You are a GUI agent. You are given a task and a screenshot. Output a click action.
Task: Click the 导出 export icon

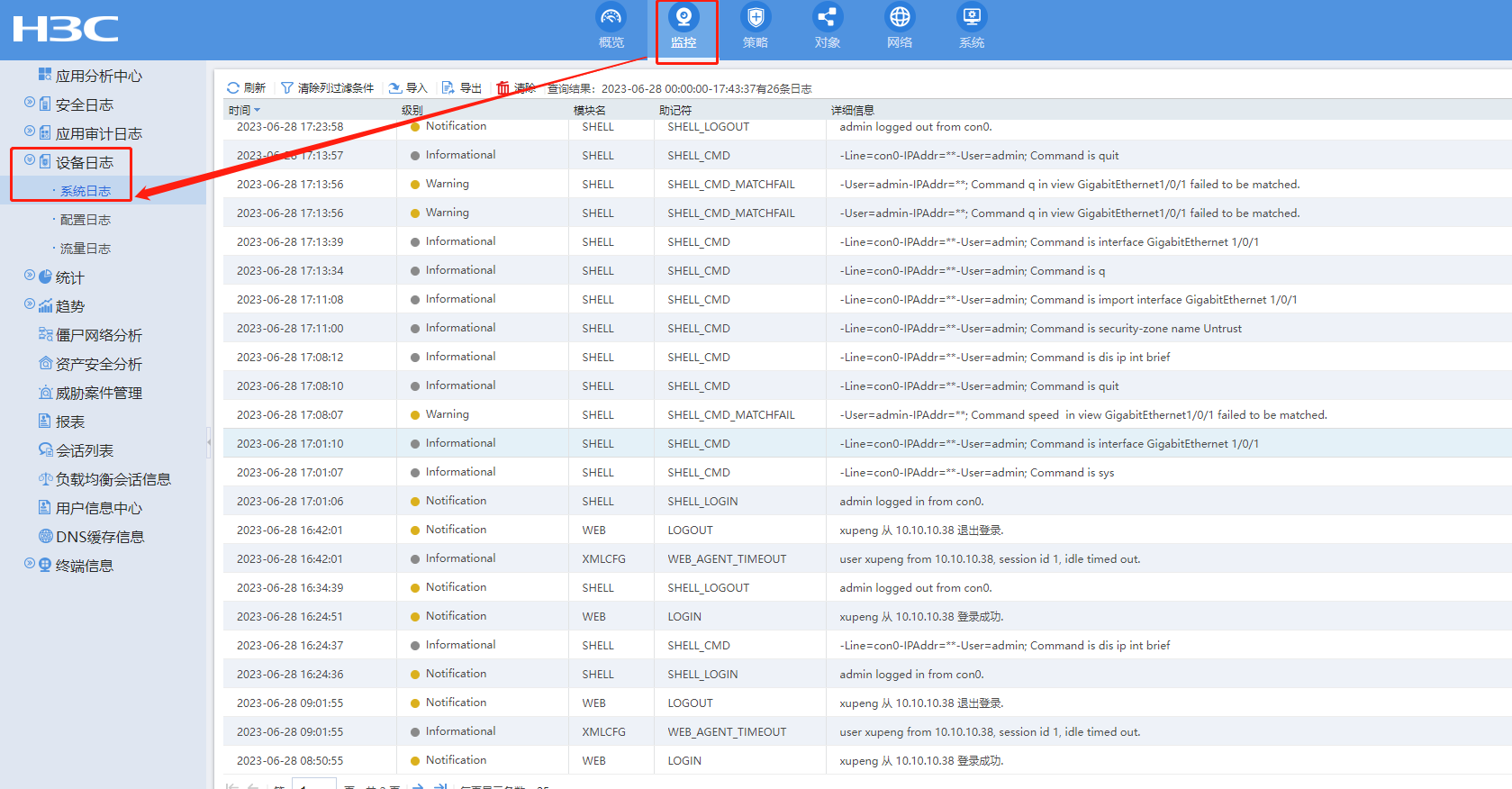(x=448, y=88)
